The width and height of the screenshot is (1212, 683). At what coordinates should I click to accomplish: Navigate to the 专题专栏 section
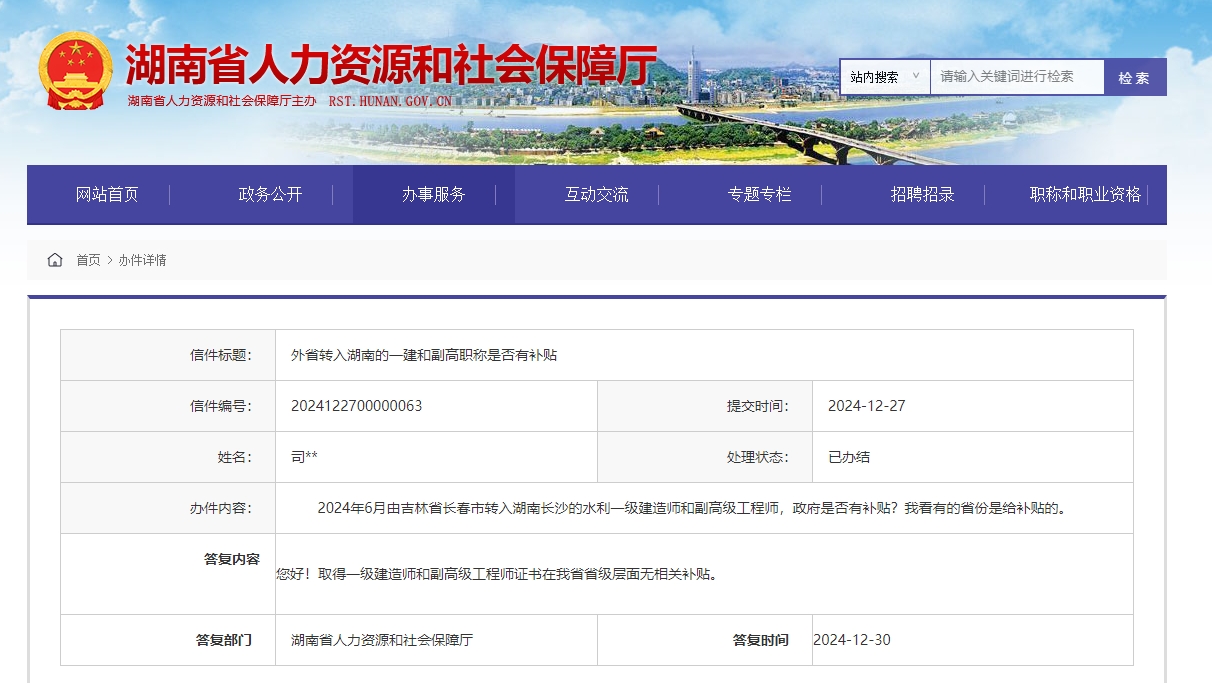pyautogui.click(x=759, y=195)
